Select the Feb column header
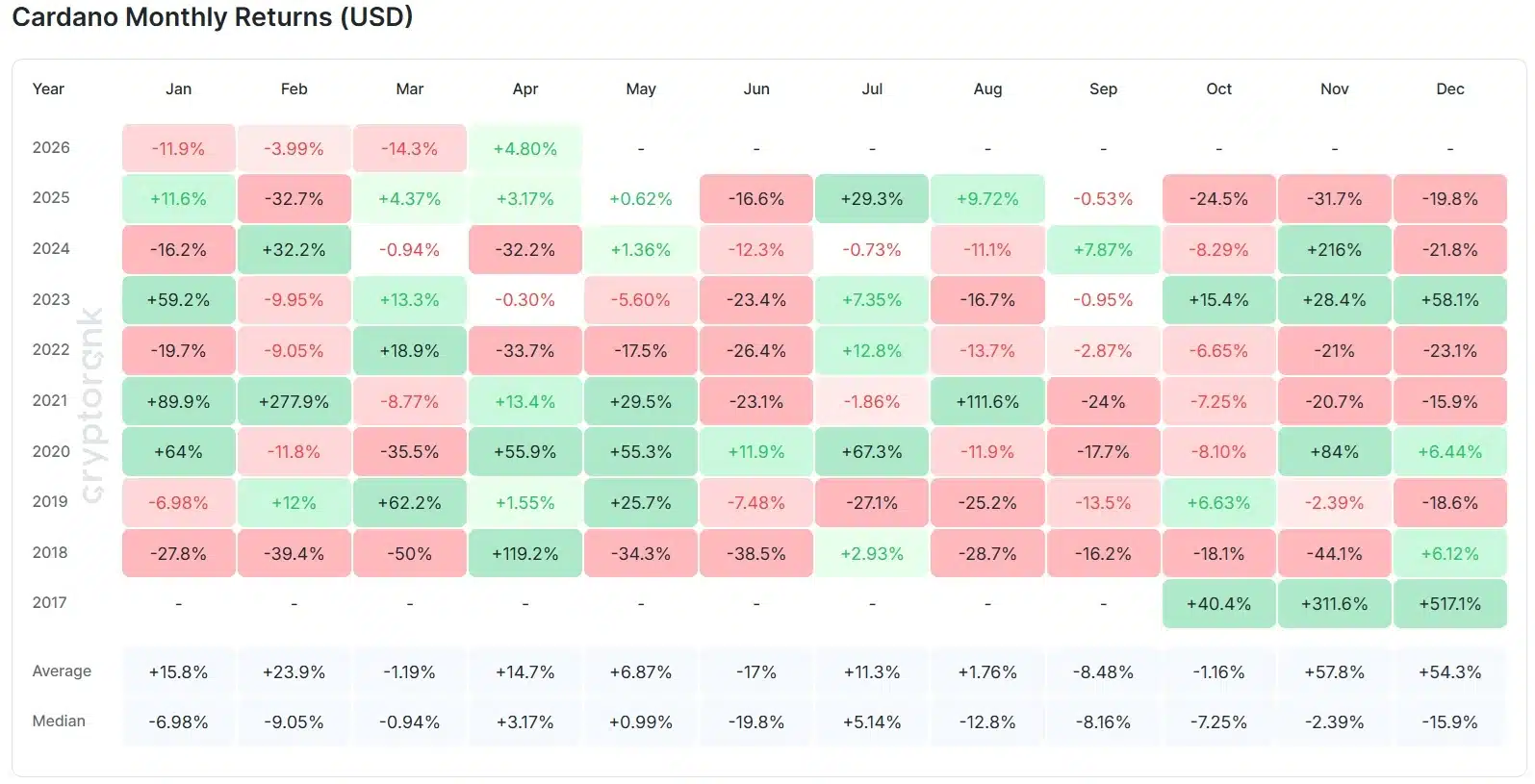Screen dimensions: 1535x784 294,89
